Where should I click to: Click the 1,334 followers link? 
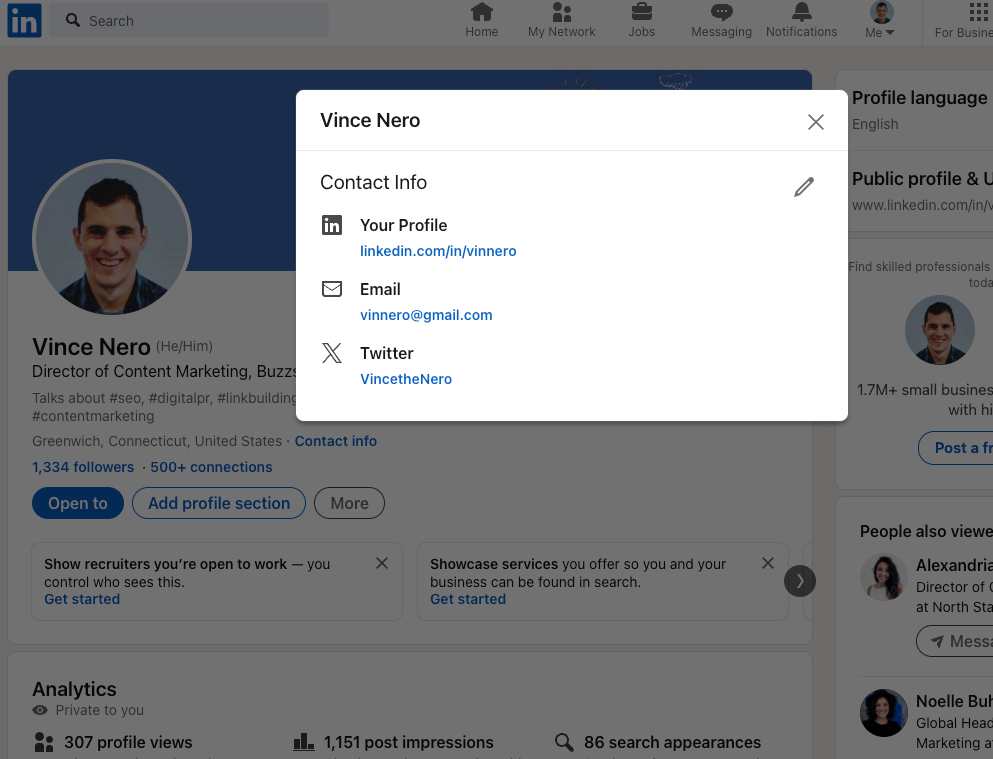pos(82,466)
